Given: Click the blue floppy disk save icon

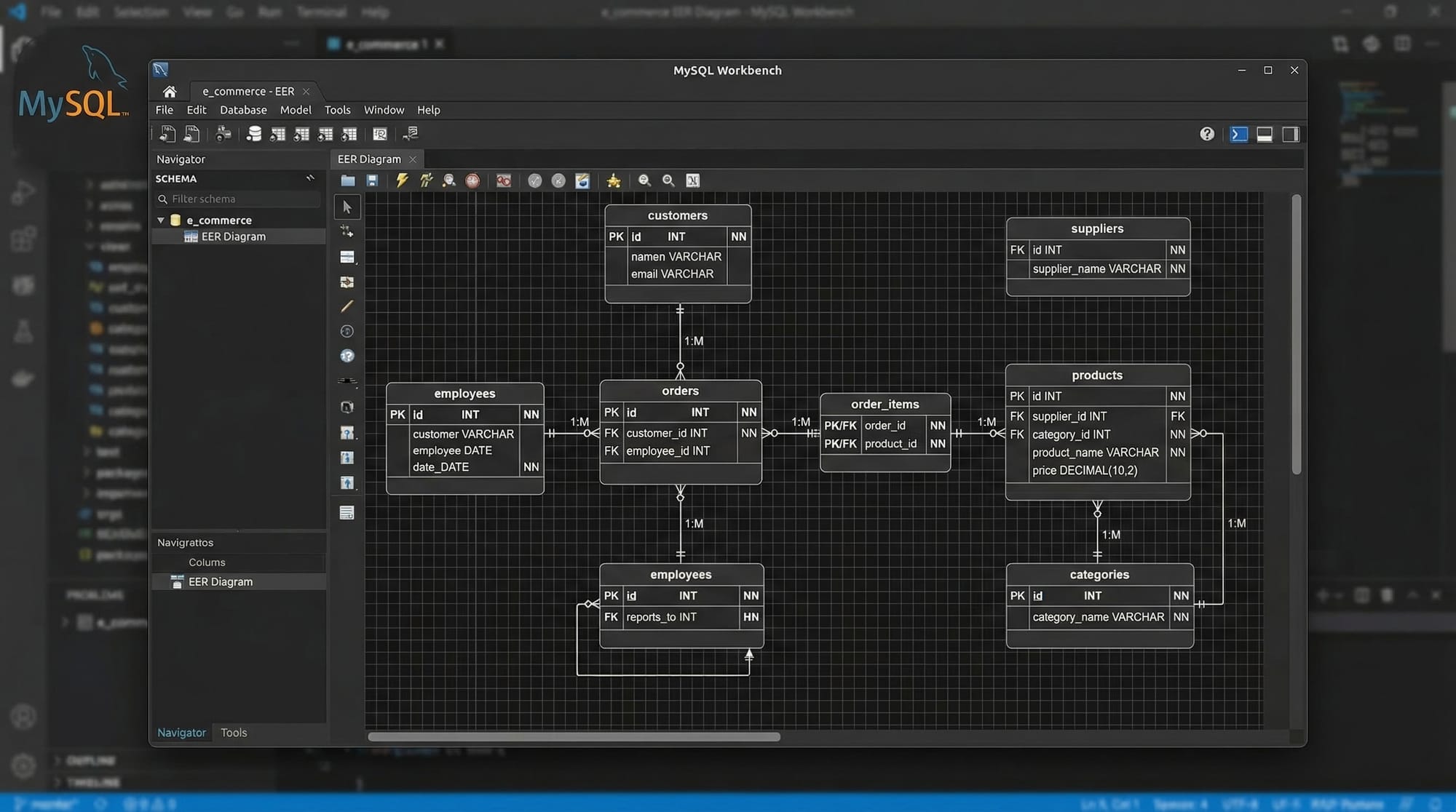Looking at the screenshot, I should click(x=372, y=180).
